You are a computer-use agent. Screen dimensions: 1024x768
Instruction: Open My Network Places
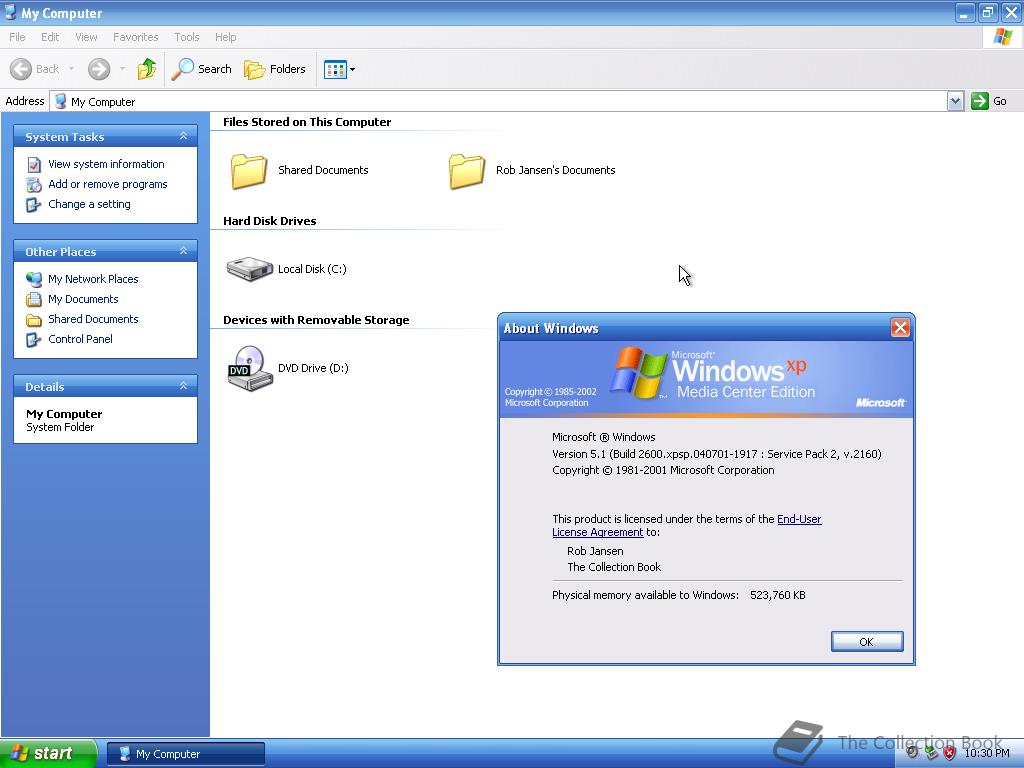pyautogui.click(x=93, y=279)
